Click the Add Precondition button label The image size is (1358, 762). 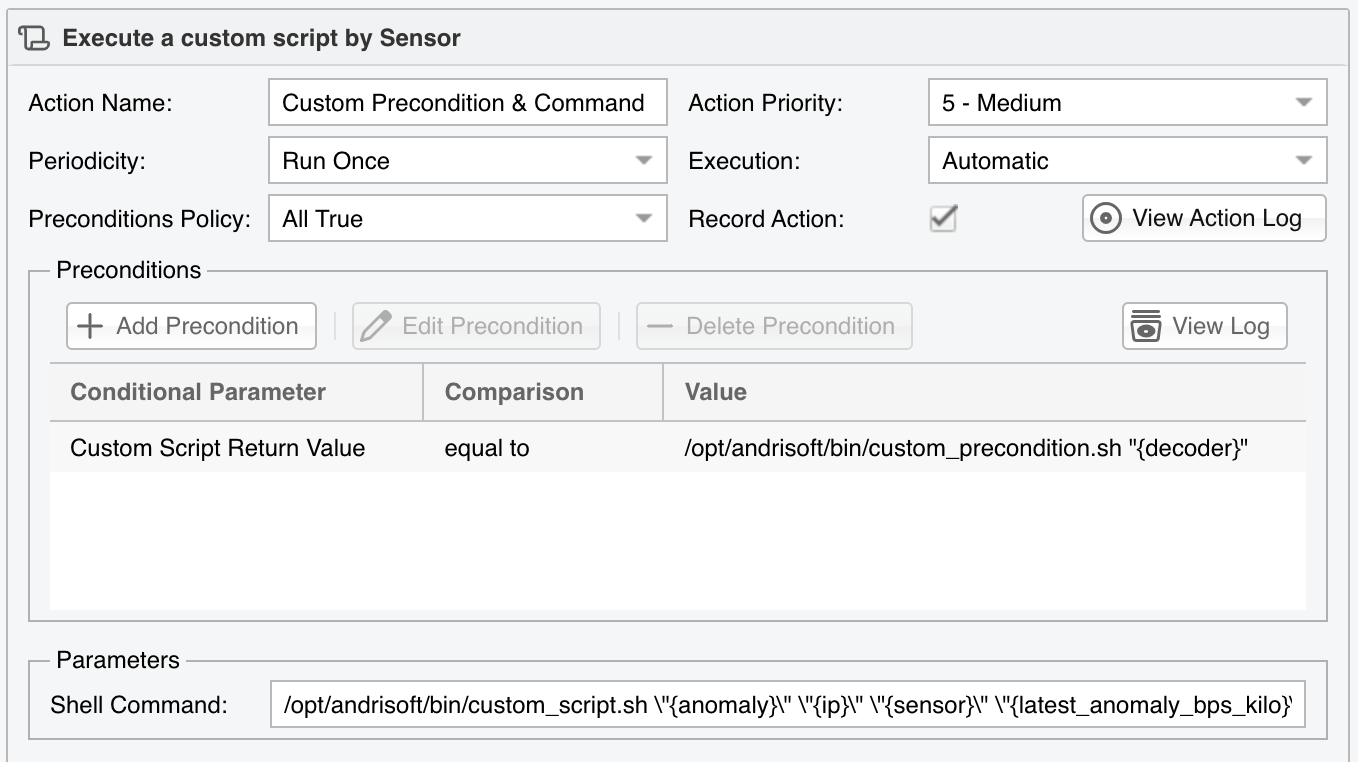tap(207, 326)
